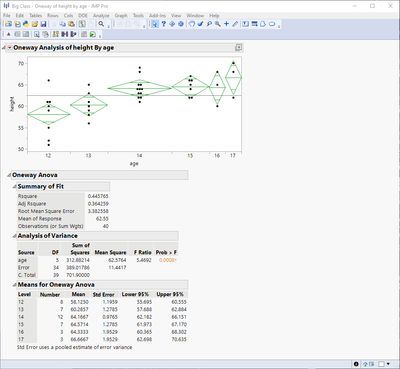The image size is (400, 369).
Task: Collapse the Summary of Fit section
Action: [x=14, y=187]
